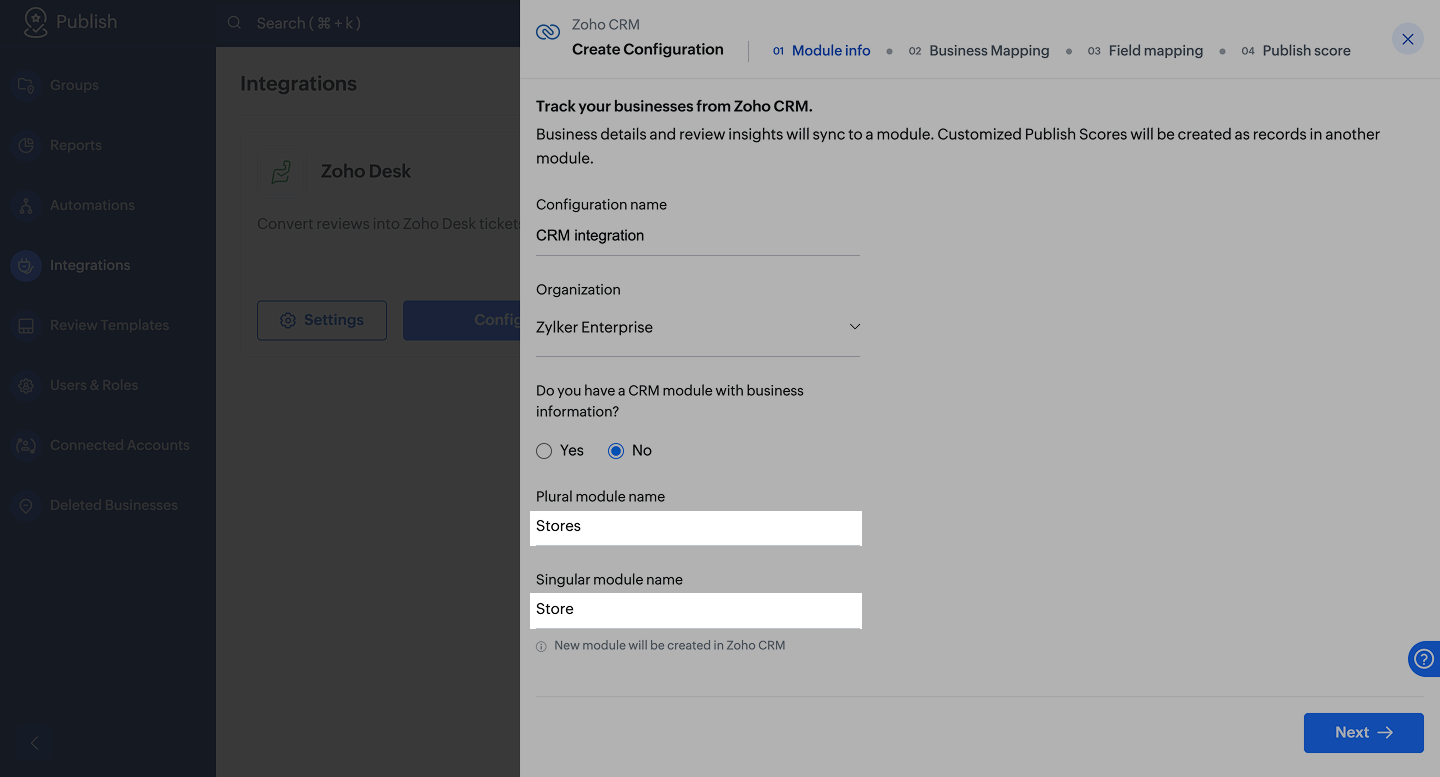Viewport: 1440px width, 777px height.
Task: Click the 'Track your businesses from Zoho CRM.' heading
Action: (674, 106)
